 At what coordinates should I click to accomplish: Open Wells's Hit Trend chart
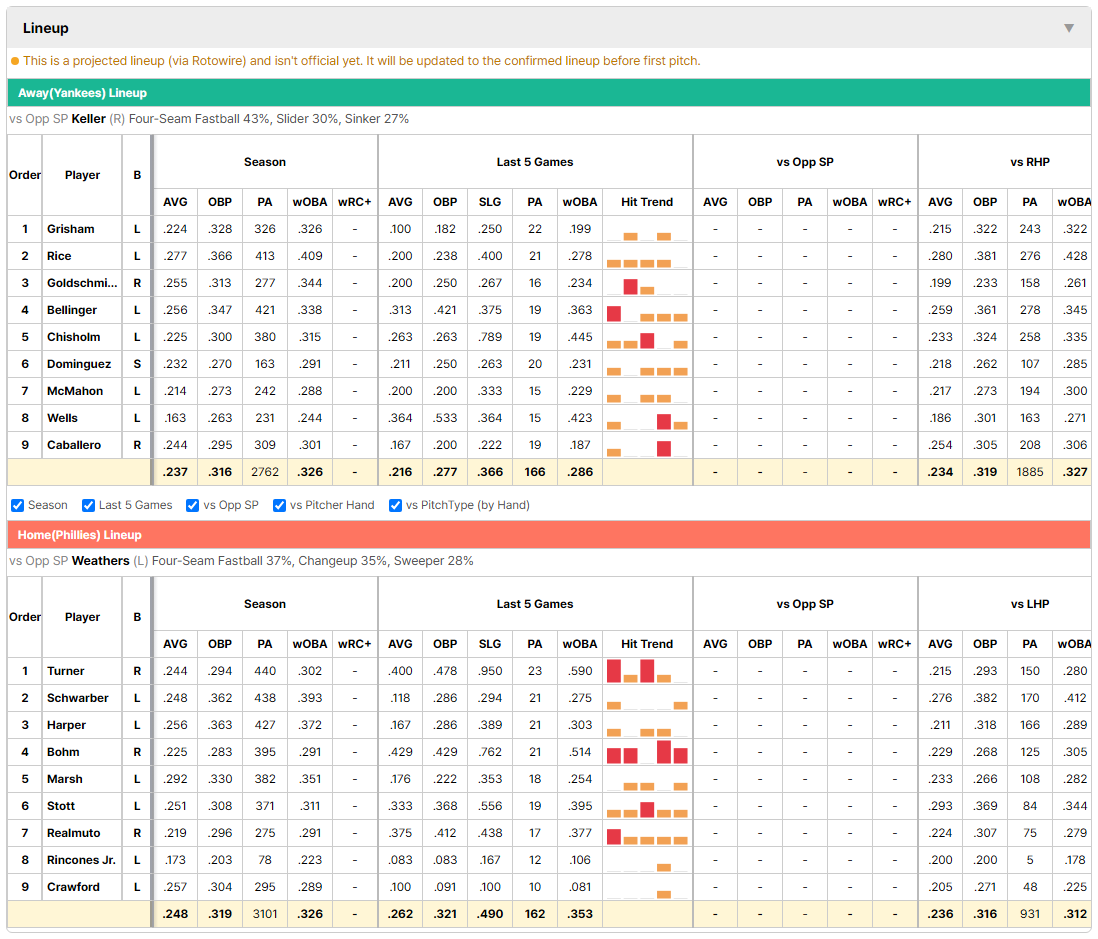[647, 419]
